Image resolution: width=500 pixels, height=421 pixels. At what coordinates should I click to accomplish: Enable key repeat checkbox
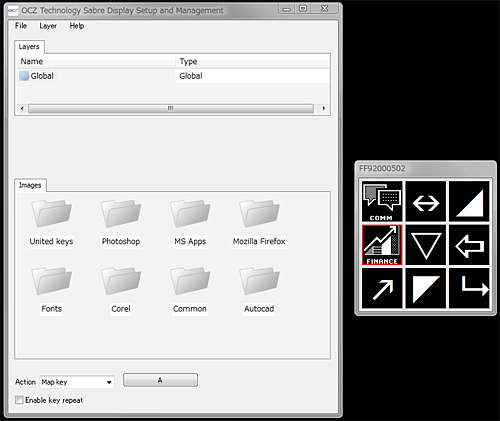[x=19, y=400]
